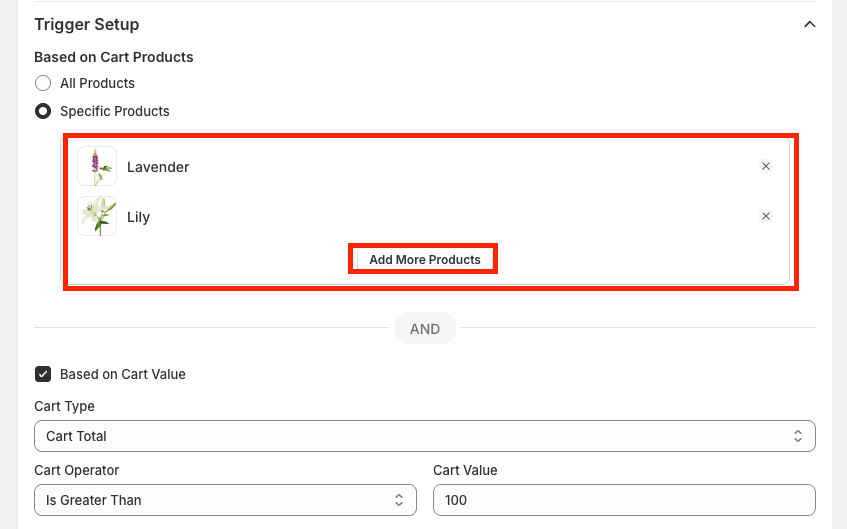Click into the Cart Value input field
The width and height of the screenshot is (847, 529).
click(x=623, y=499)
